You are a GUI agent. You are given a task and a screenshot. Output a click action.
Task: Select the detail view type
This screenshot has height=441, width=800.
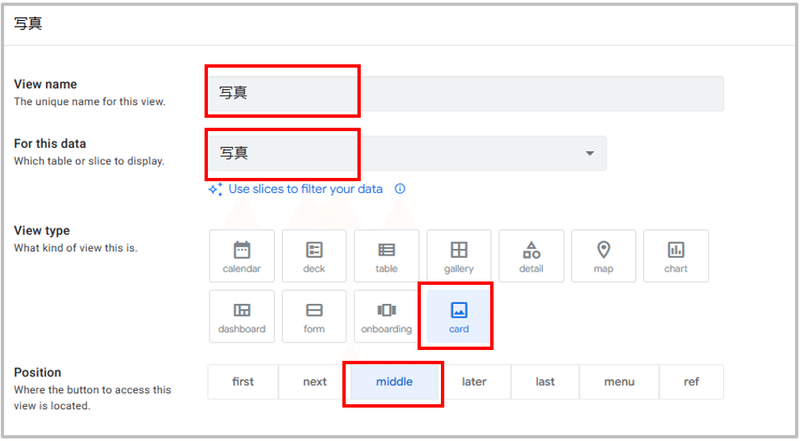(x=531, y=256)
